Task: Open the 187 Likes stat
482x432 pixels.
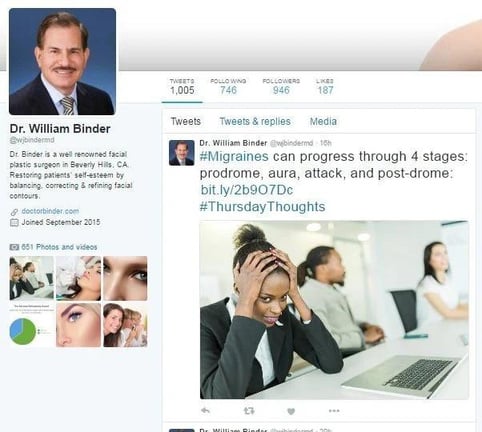Action: coord(325,86)
